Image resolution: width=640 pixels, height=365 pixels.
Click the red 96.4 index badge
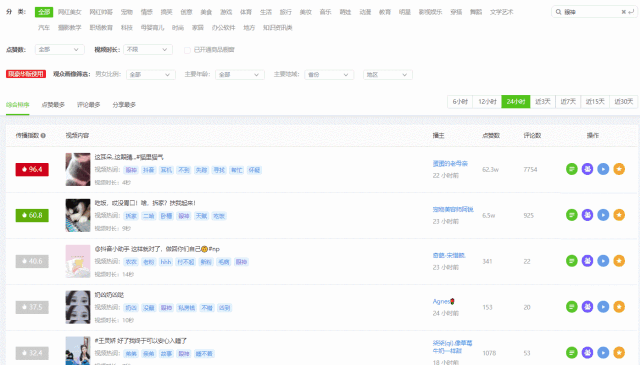pos(32,169)
